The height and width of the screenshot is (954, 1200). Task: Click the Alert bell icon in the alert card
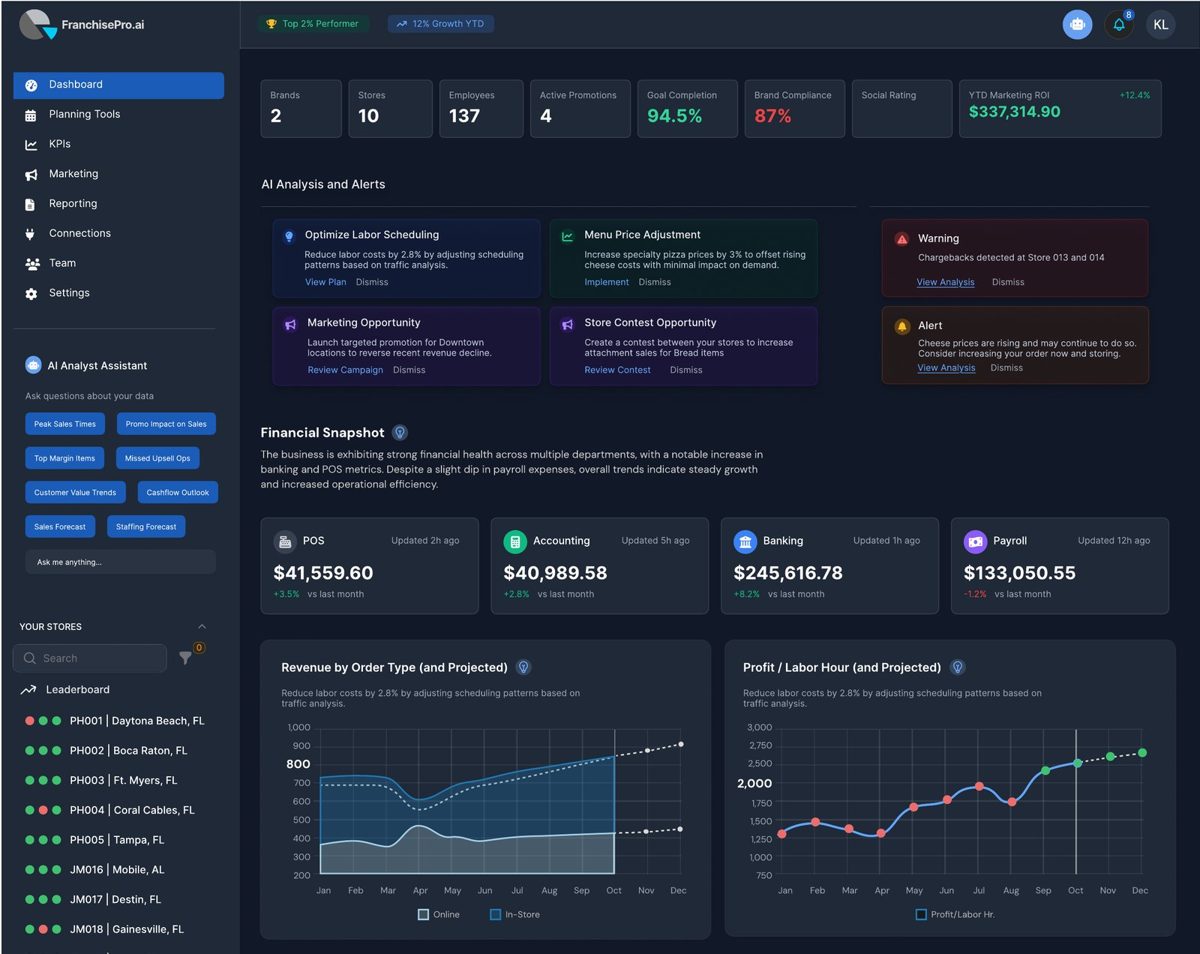point(902,326)
